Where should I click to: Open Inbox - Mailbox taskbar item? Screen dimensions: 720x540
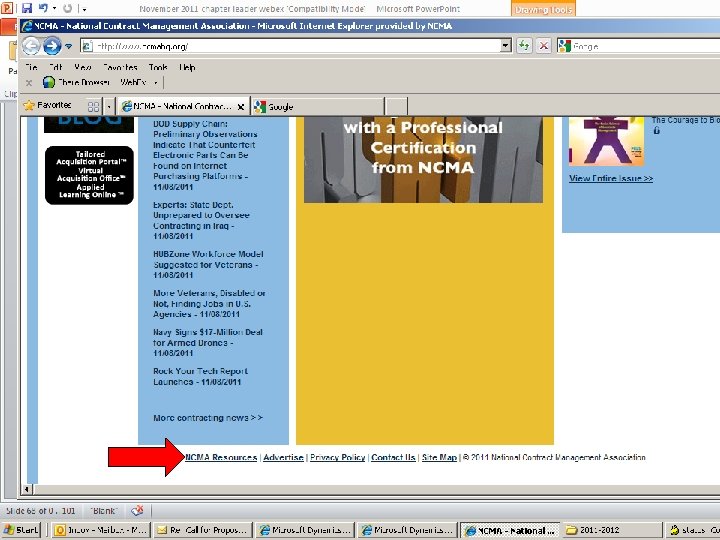[101, 530]
